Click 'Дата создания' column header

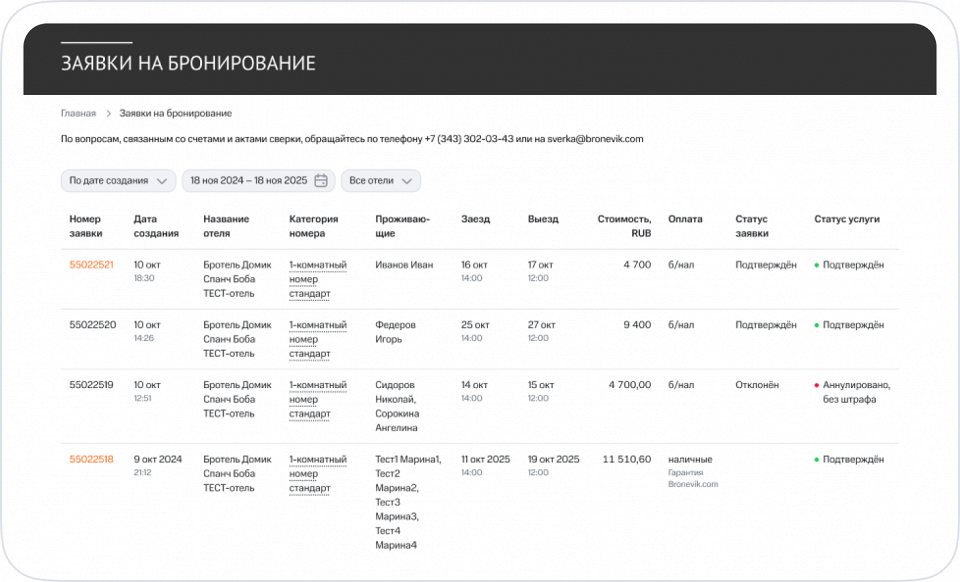click(x=156, y=226)
